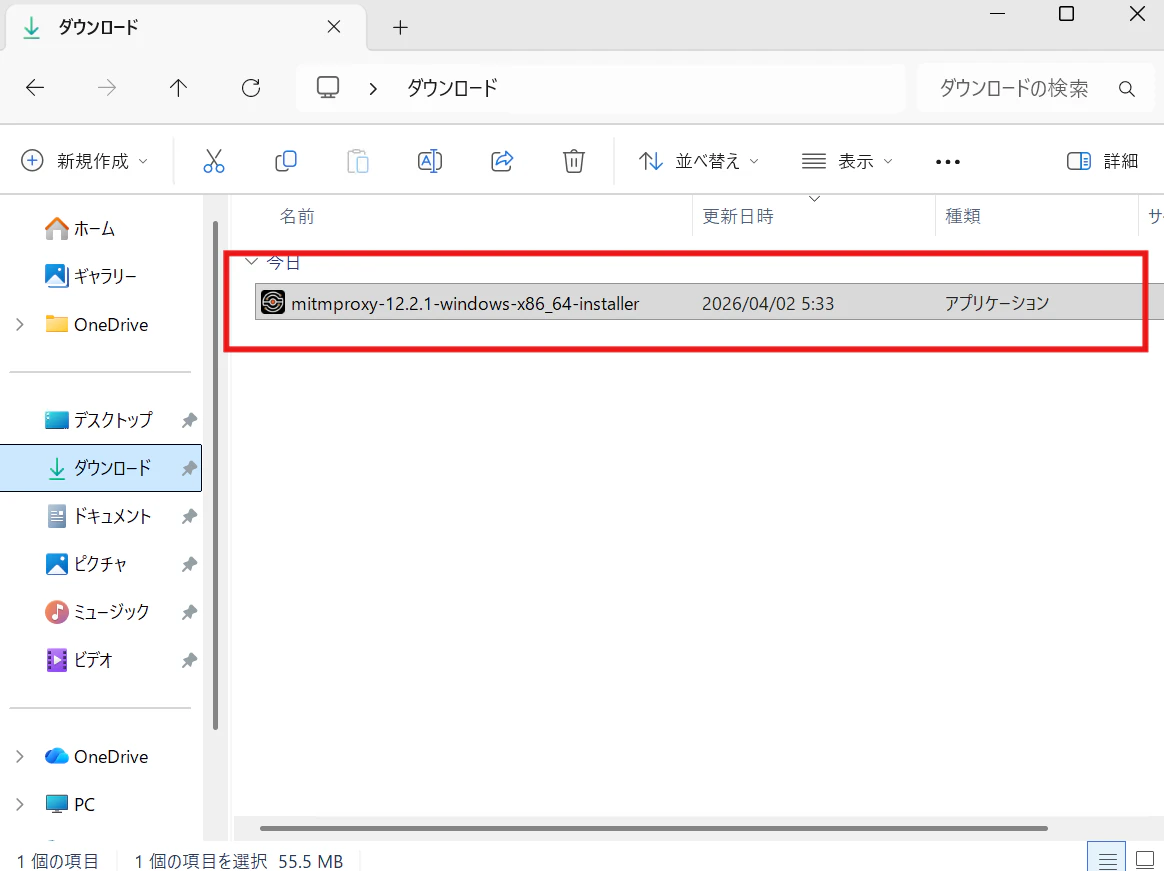Click breadcrumb chevron before ダウンロード
1164x871 pixels.
point(373,89)
